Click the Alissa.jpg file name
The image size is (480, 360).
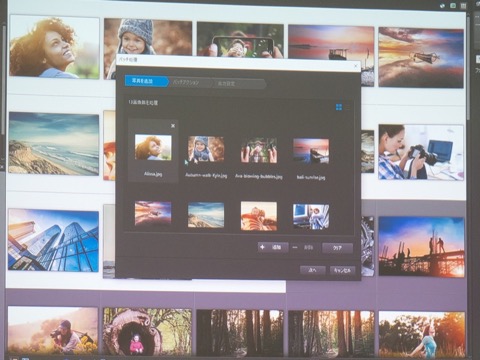[153, 174]
